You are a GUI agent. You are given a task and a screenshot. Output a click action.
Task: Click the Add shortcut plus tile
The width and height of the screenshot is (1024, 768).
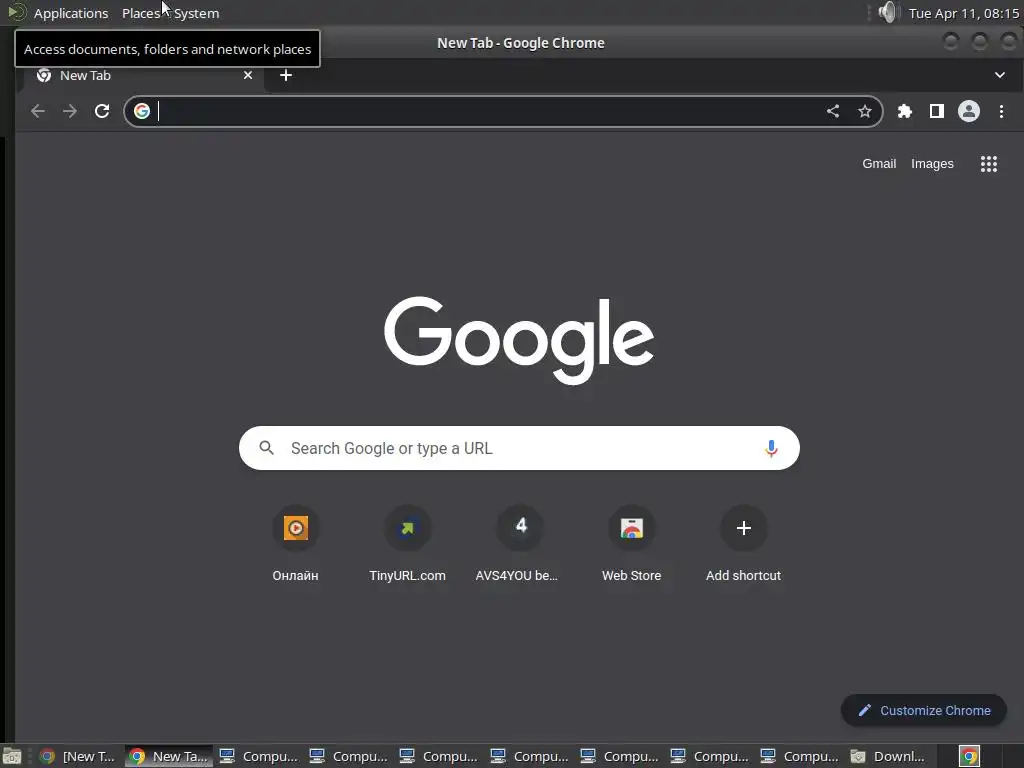pyautogui.click(x=743, y=545)
